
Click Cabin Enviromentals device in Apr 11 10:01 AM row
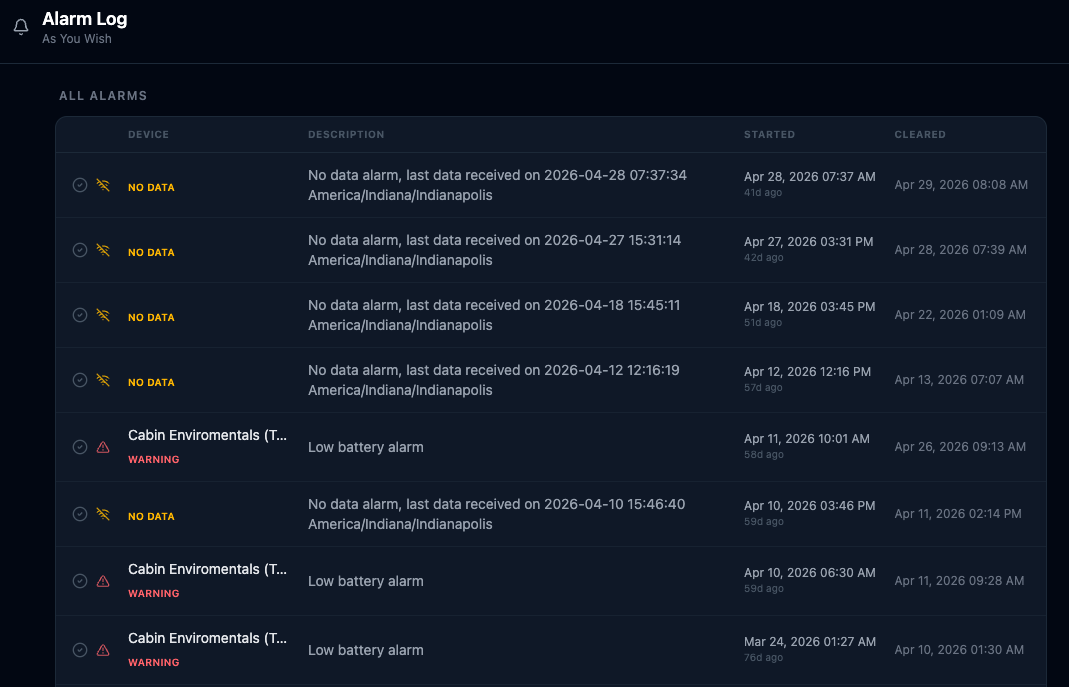coord(207,436)
